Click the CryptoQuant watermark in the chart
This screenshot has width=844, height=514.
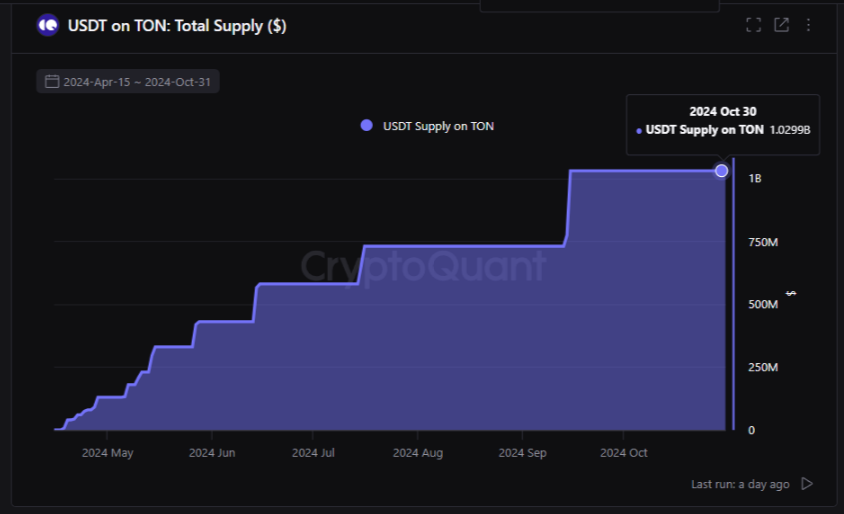point(424,266)
